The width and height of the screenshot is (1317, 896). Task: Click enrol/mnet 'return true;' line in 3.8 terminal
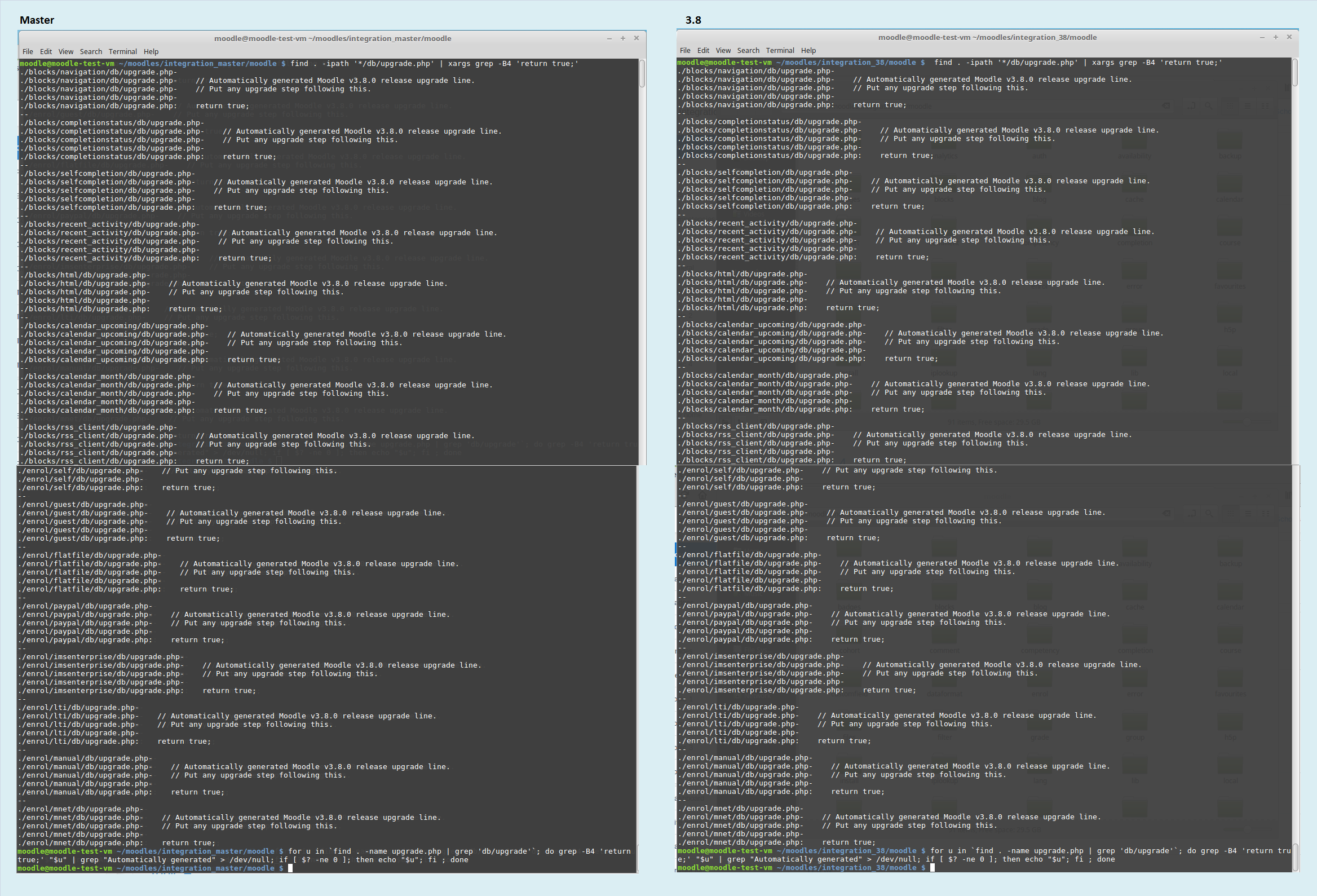[777, 842]
